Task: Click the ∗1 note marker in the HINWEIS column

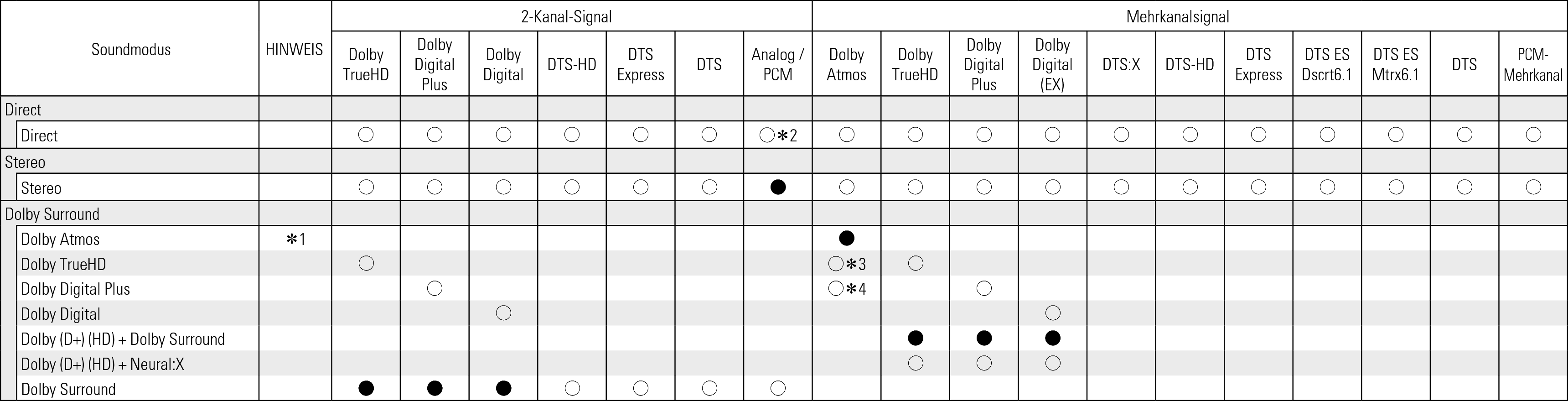Action: point(296,240)
